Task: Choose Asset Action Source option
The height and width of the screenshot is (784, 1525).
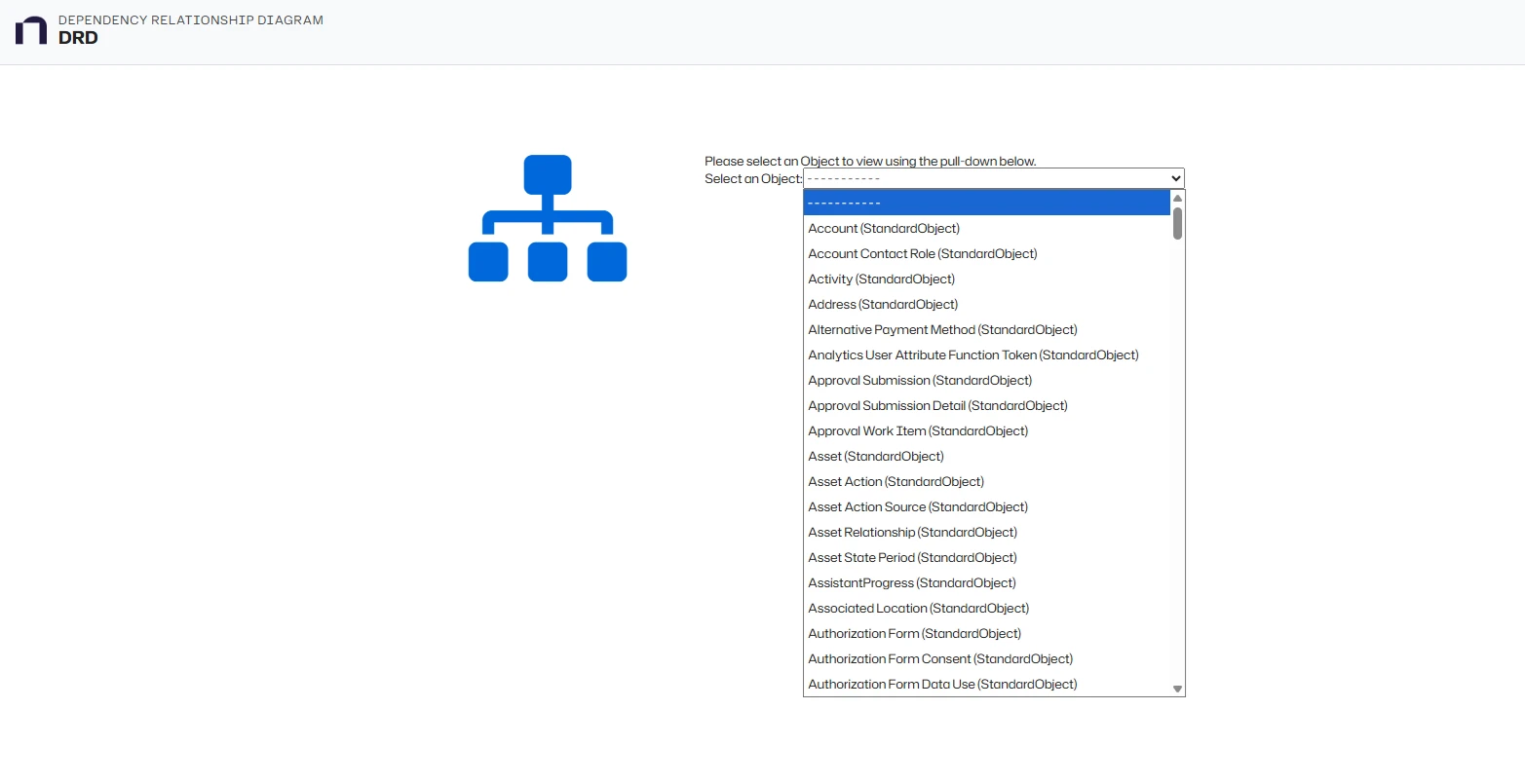Action: click(x=918, y=506)
